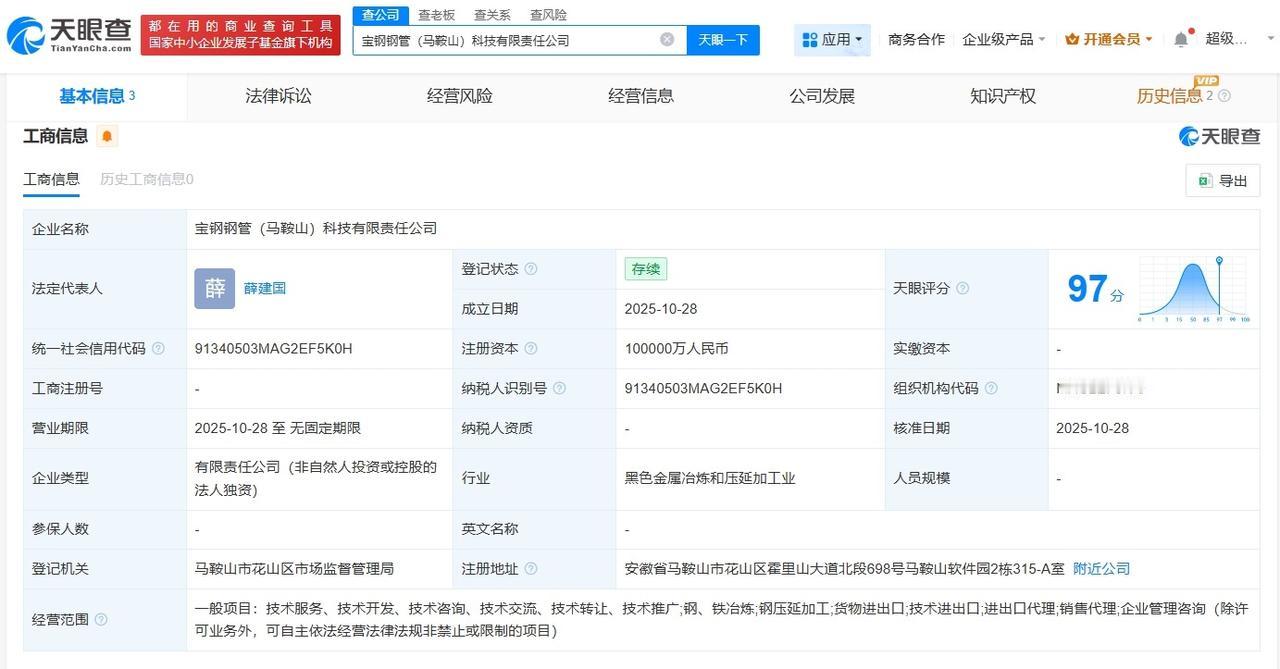Switch to the 公司发展 tab
The width and height of the screenshot is (1280, 669).
(822, 96)
